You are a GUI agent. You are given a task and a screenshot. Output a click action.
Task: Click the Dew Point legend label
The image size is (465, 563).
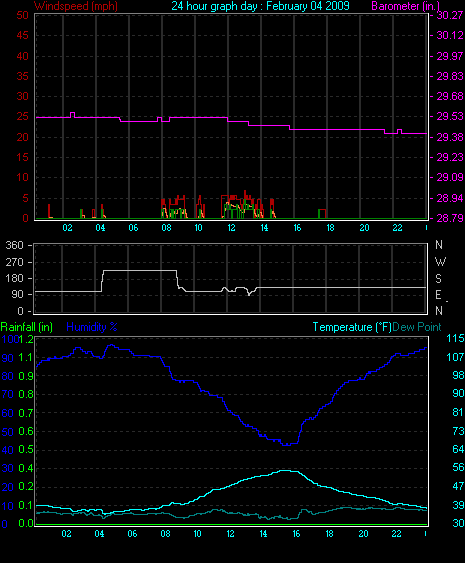click(x=417, y=327)
